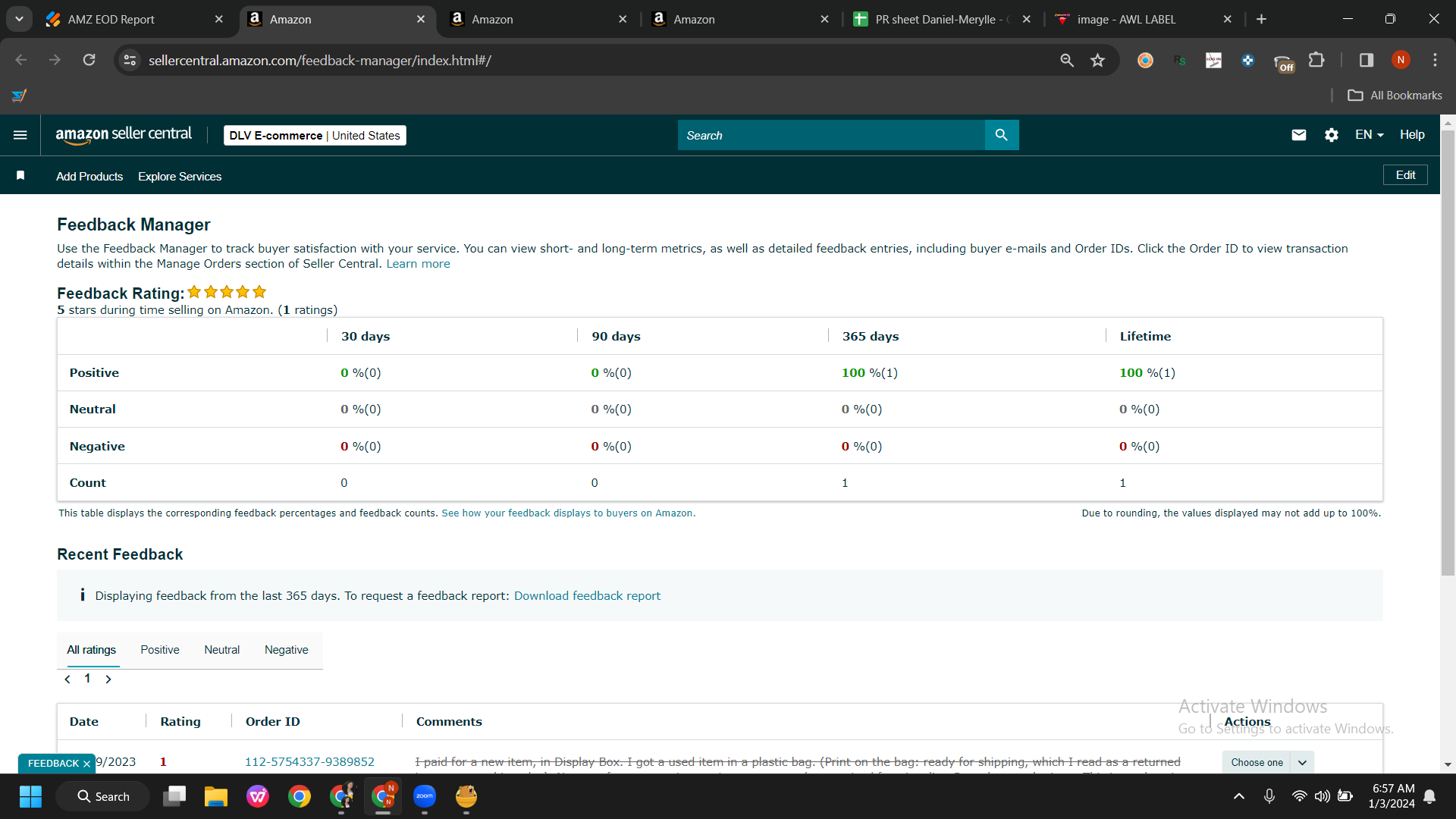Click the taskbar clock showing 6:57 AM
The width and height of the screenshot is (1456, 819).
pos(1392,796)
